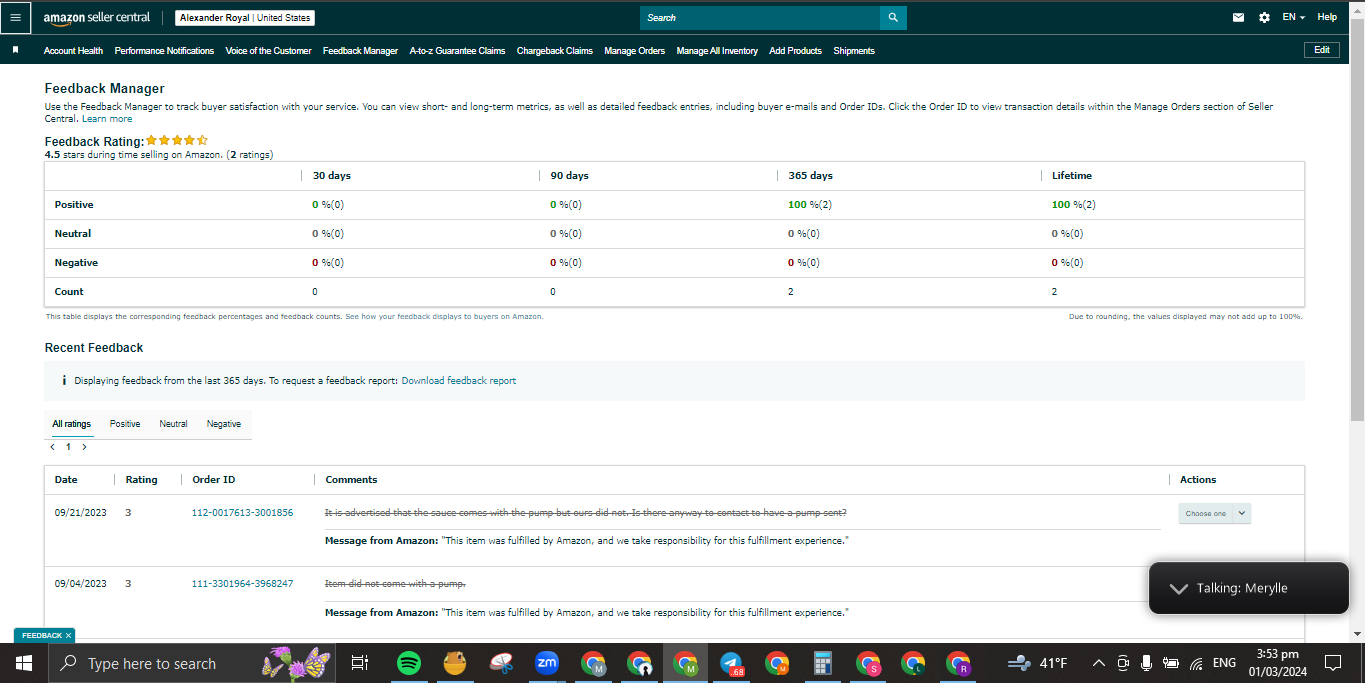This screenshot has height=683, width=1365.
Task: Open Performance Notifications menu item
Action: point(164,51)
